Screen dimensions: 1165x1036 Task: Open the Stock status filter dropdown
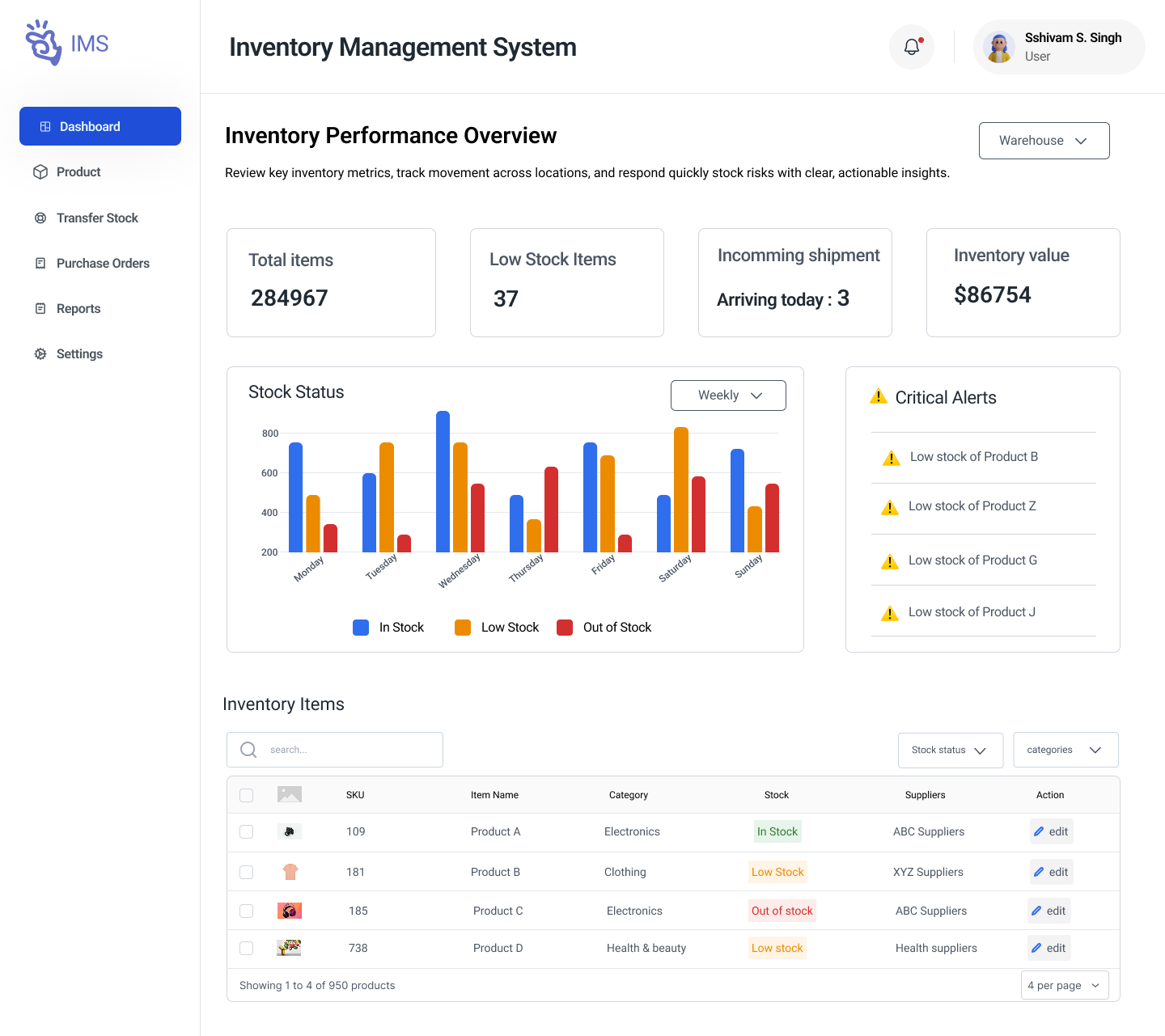950,750
